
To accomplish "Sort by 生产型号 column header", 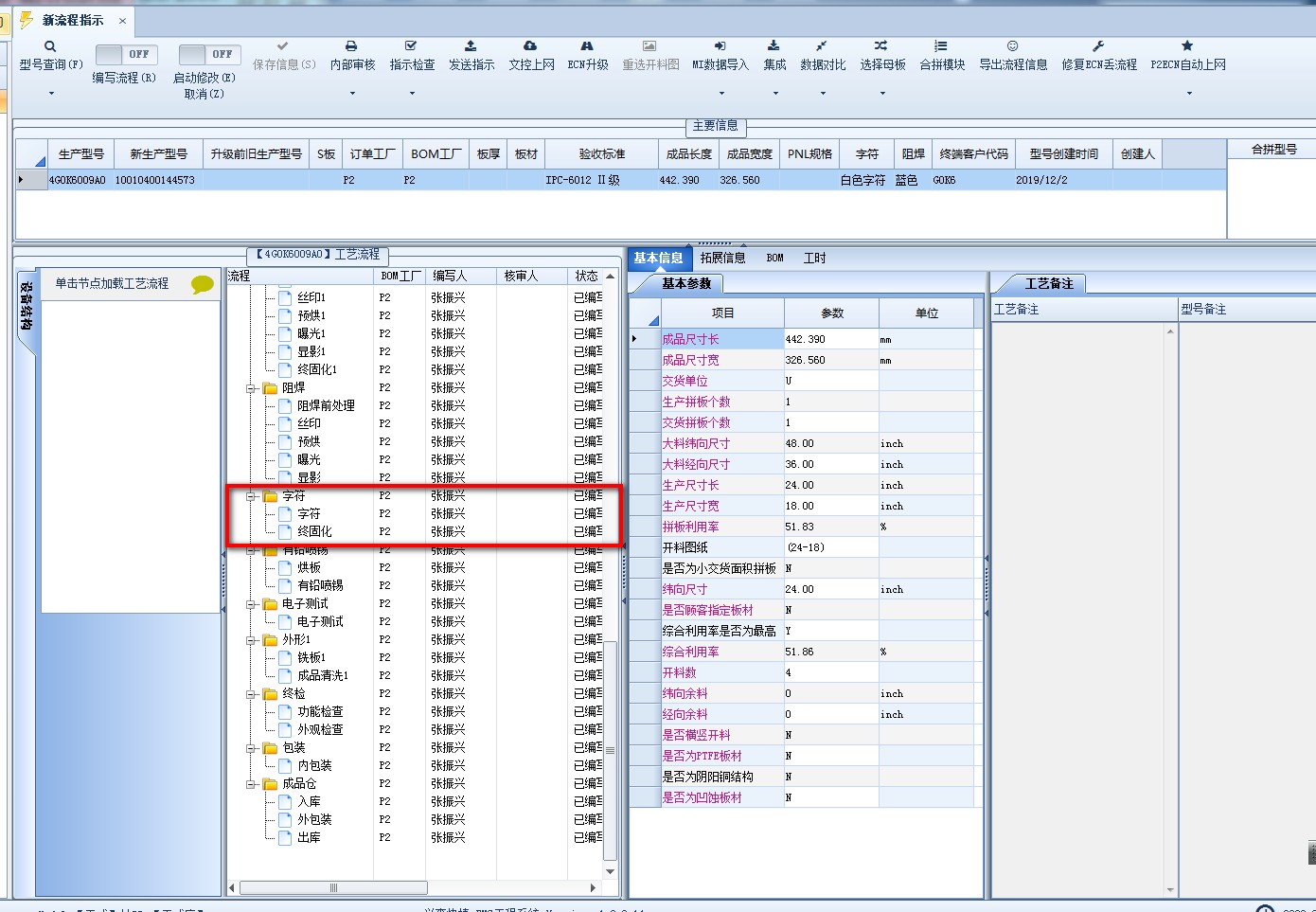I will pos(81,153).
